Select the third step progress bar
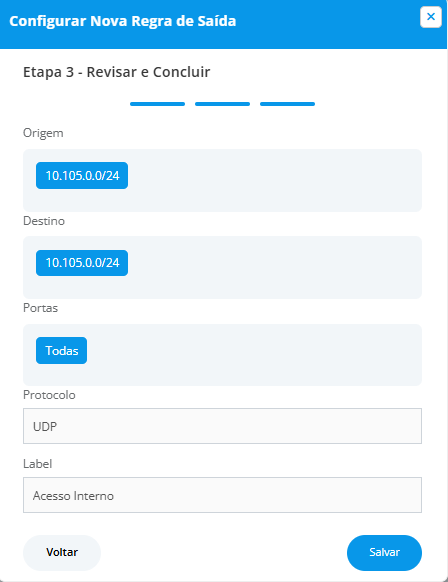 287,104
